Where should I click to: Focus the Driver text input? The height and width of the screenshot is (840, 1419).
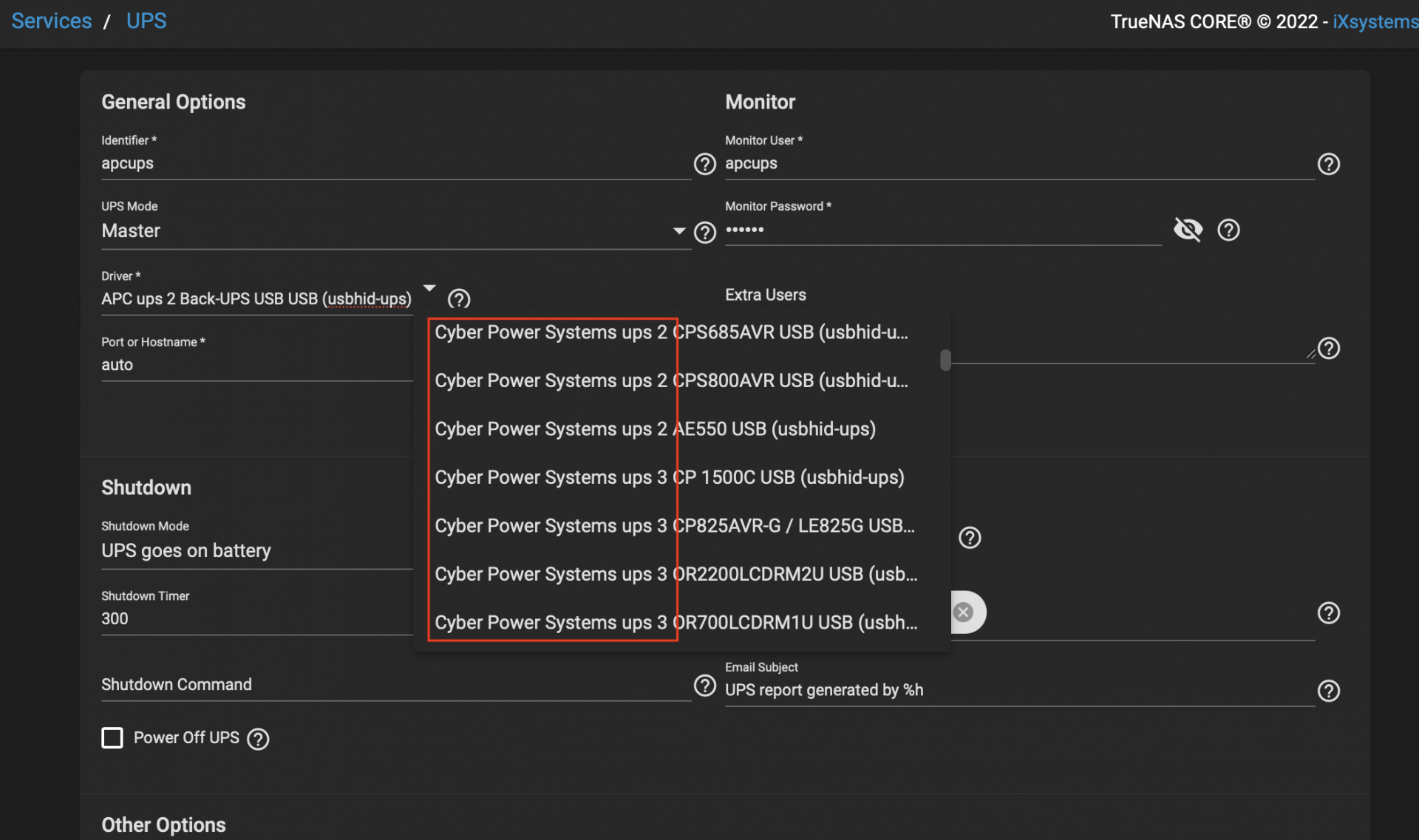point(256,299)
